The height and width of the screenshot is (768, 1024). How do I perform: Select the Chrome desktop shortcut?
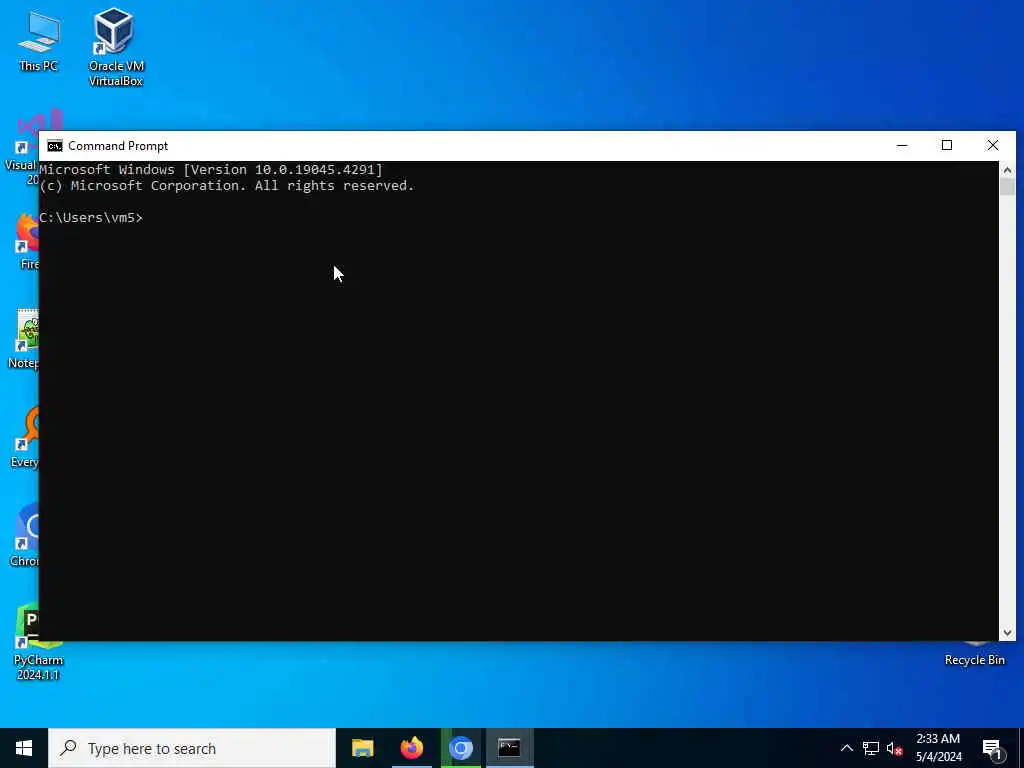(x=25, y=536)
